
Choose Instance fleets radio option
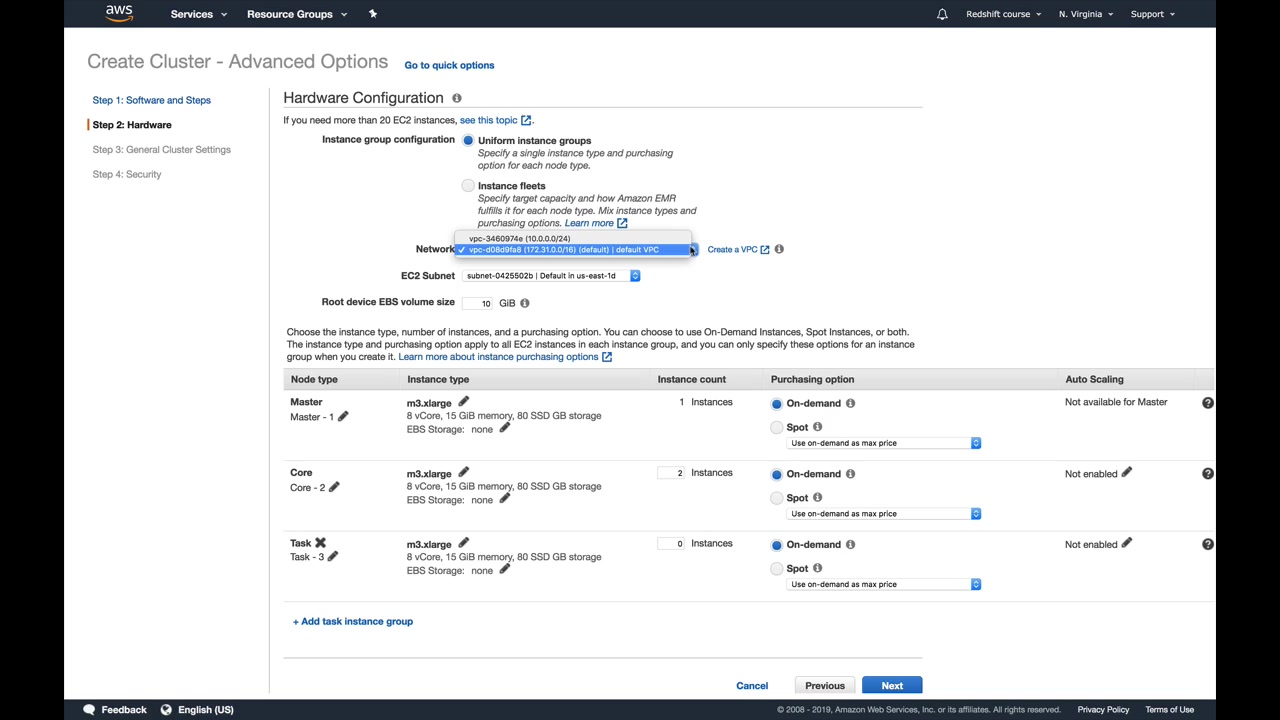coord(468,186)
